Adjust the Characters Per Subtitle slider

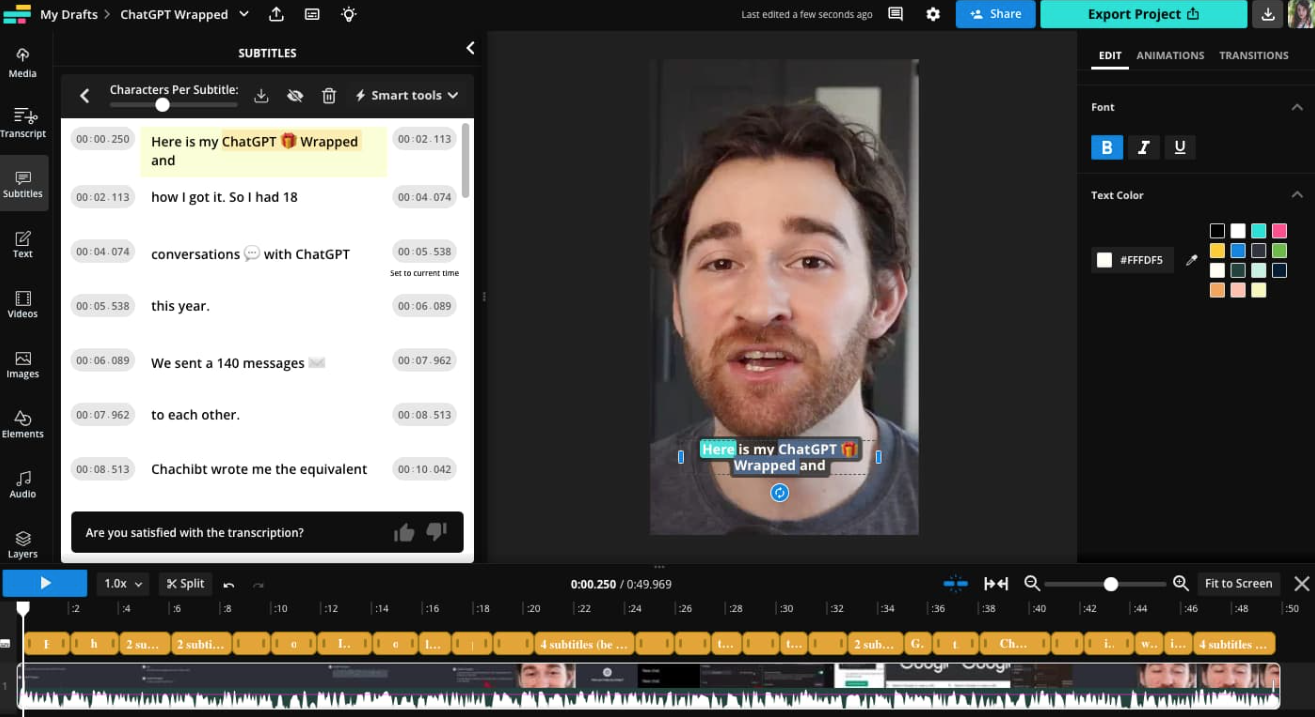point(162,104)
